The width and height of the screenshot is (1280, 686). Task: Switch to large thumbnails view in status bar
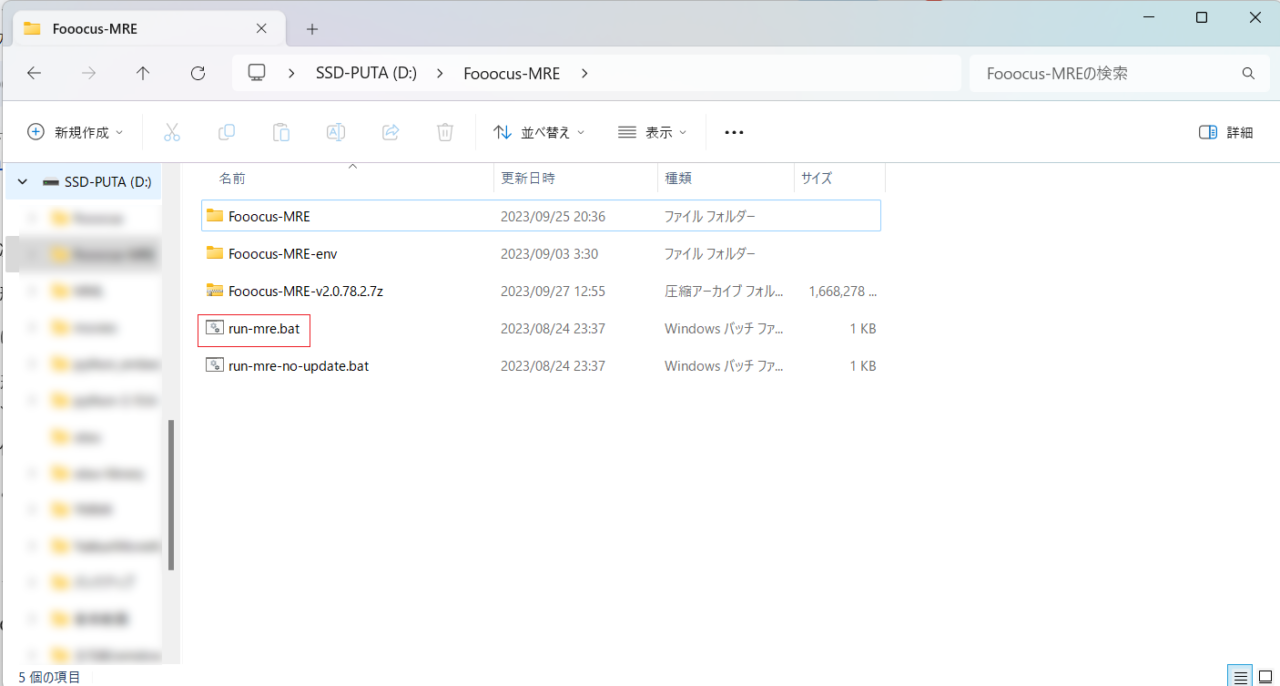(x=1265, y=676)
